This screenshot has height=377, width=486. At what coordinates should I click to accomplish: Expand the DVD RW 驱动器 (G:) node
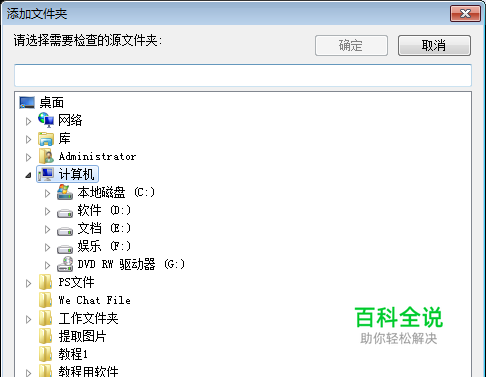click(x=47, y=265)
